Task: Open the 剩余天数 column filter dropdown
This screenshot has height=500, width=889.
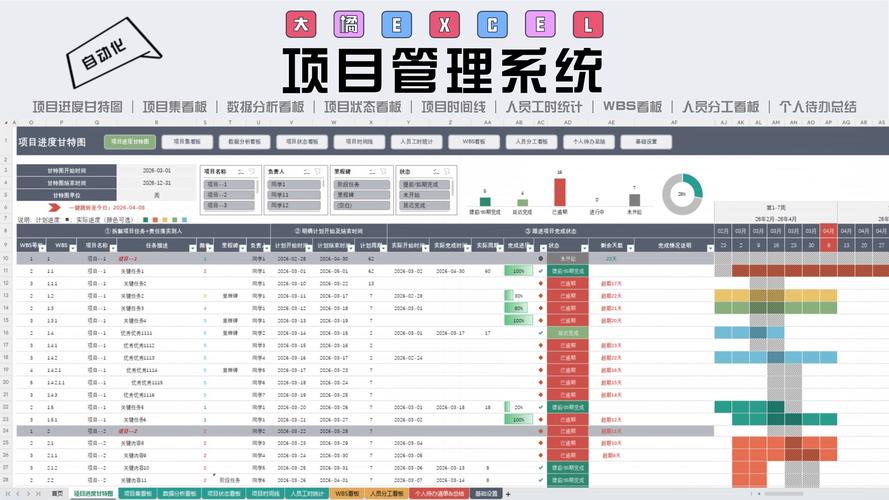Action: tap(630, 248)
